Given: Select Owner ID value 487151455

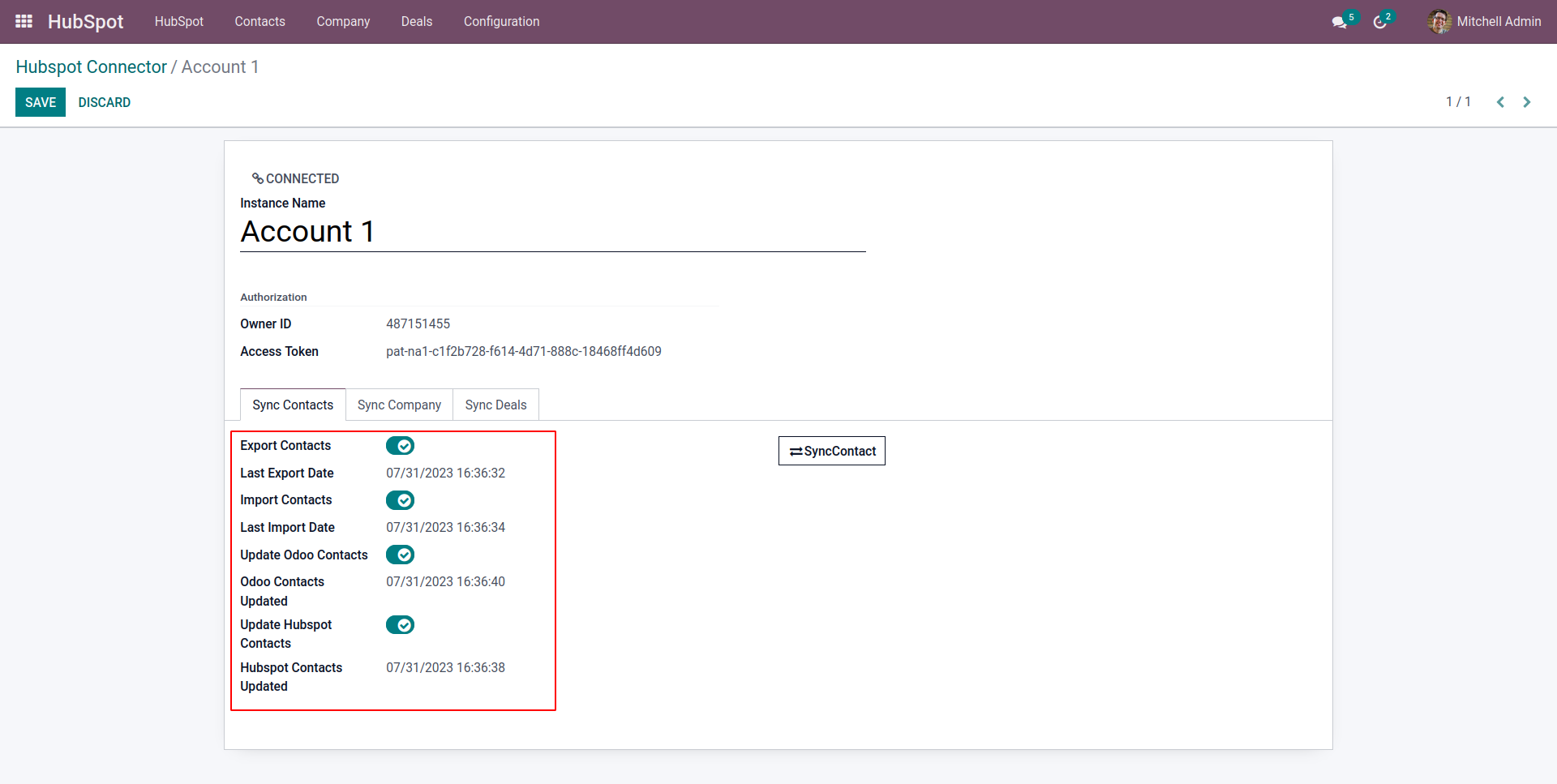Looking at the screenshot, I should pyautogui.click(x=418, y=324).
